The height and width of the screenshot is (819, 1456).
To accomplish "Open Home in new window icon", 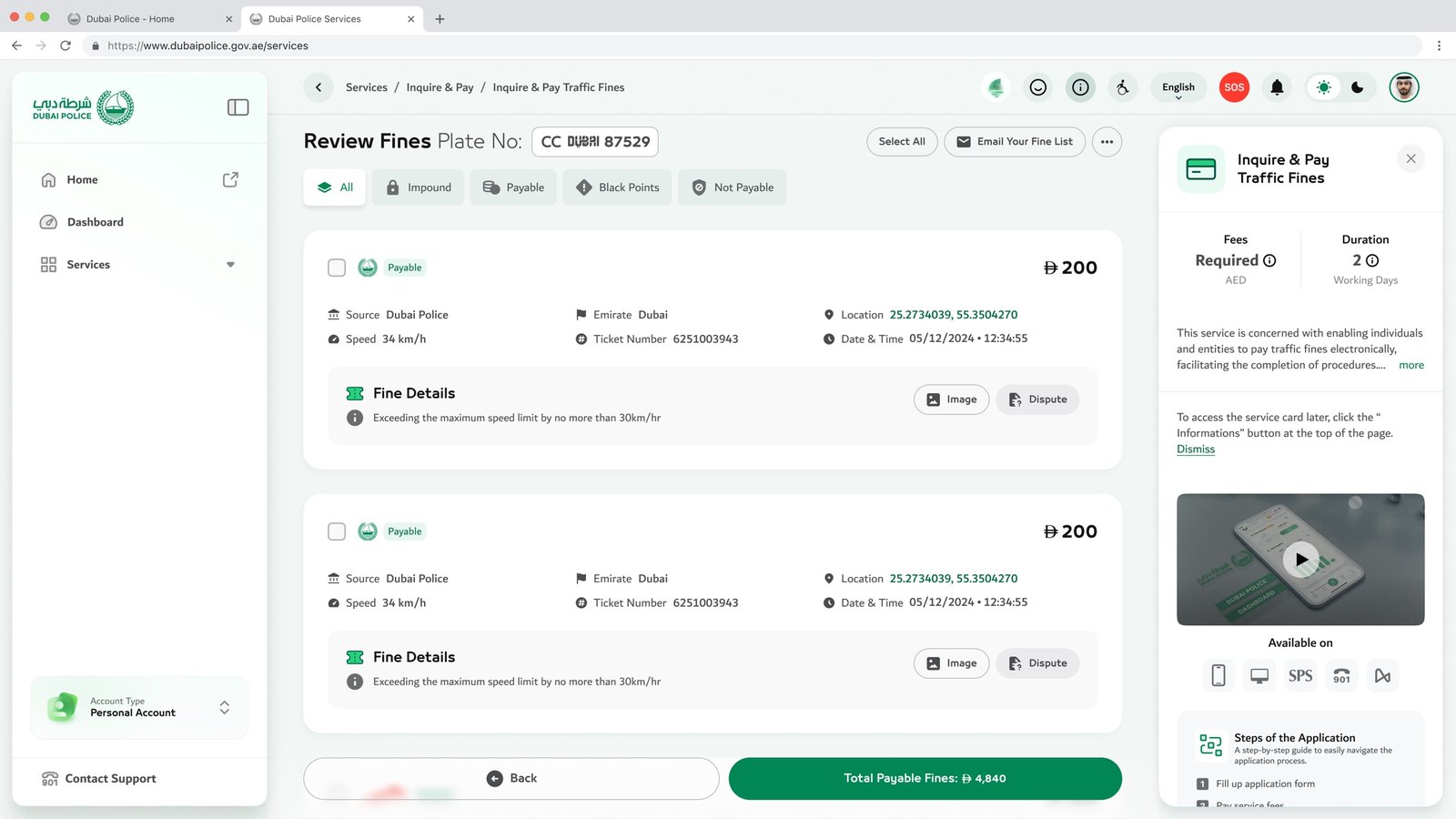I will (x=230, y=179).
